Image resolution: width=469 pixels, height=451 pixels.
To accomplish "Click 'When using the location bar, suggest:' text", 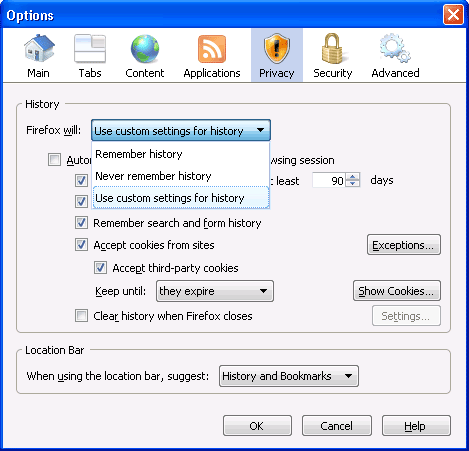I will tap(118, 376).
